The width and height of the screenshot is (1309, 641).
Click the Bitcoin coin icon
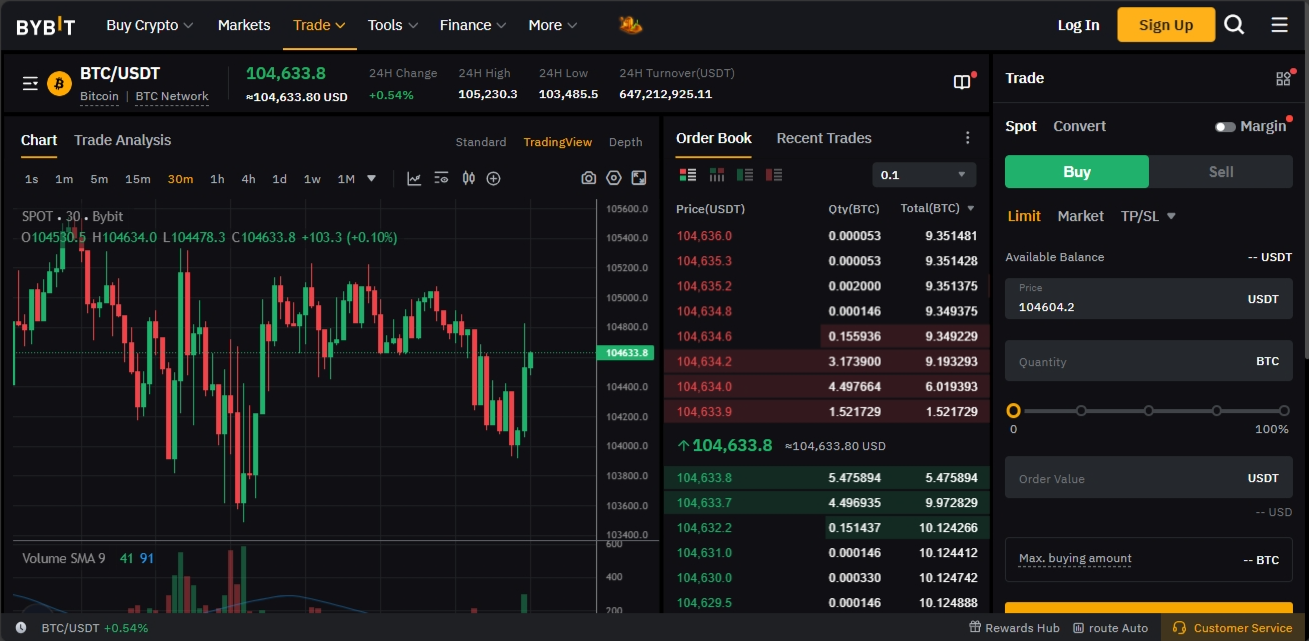point(59,84)
